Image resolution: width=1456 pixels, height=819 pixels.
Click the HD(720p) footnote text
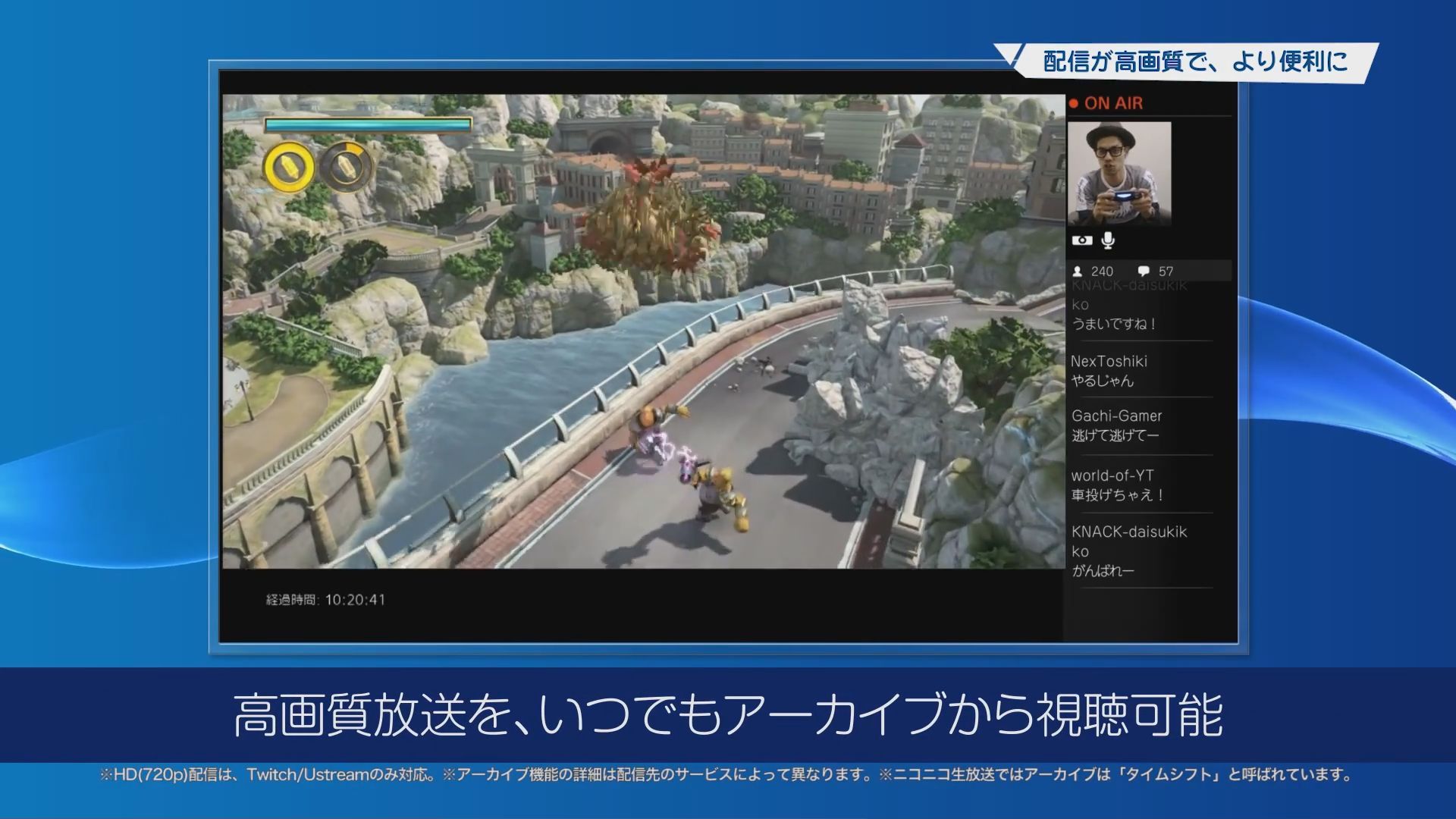pos(726,775)
